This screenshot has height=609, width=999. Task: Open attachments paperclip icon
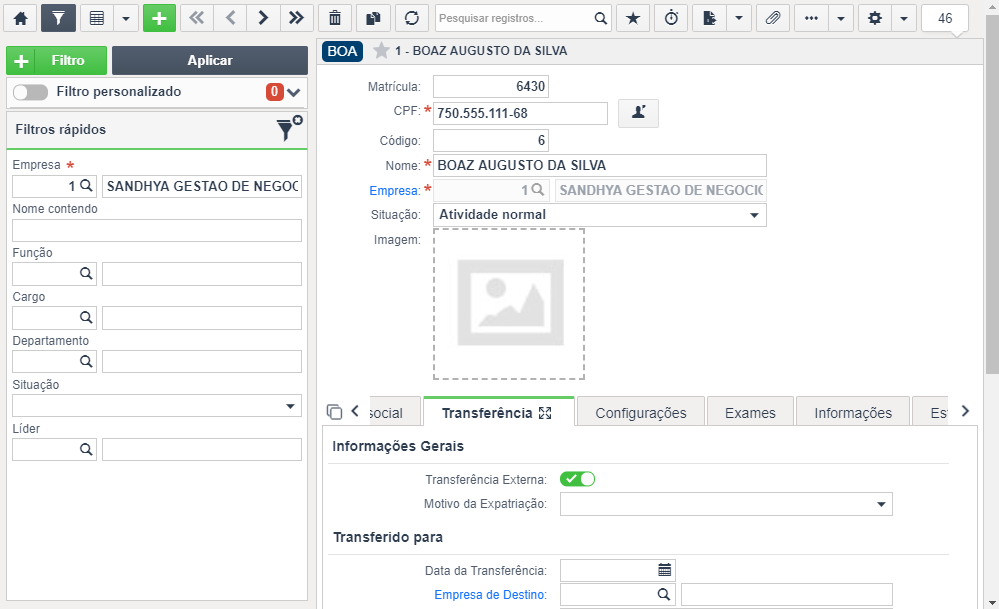(x=773, y=18)
